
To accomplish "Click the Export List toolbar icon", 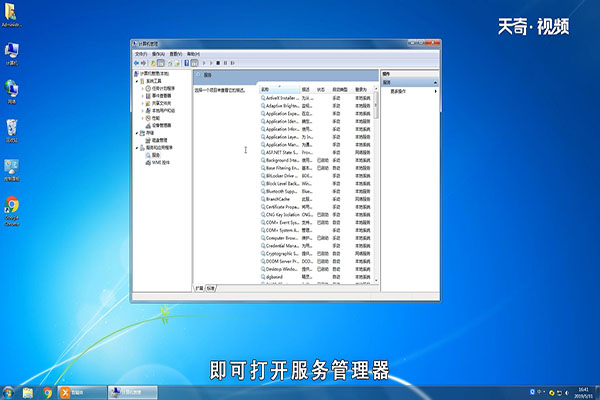I will 177,63.
